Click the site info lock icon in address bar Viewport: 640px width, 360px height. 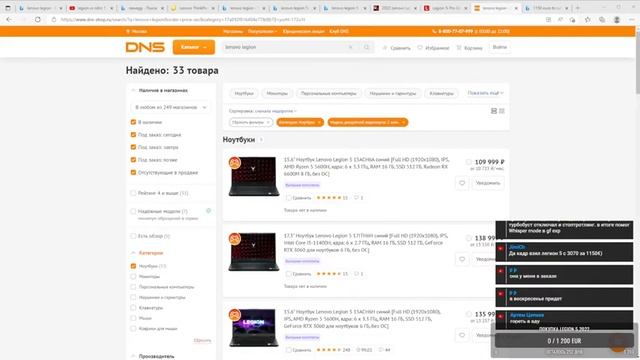[53, 19]
